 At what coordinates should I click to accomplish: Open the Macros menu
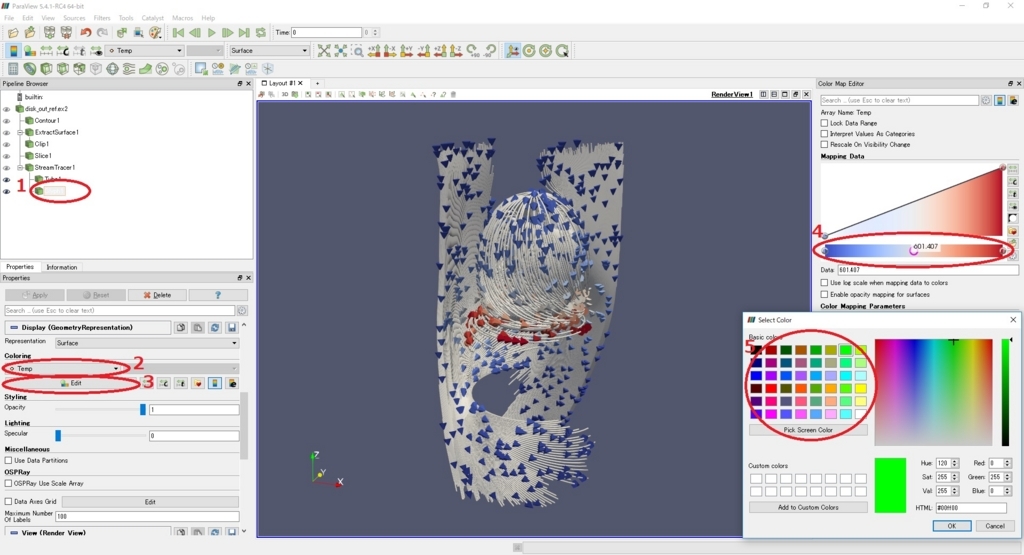(x=182, y=18)
